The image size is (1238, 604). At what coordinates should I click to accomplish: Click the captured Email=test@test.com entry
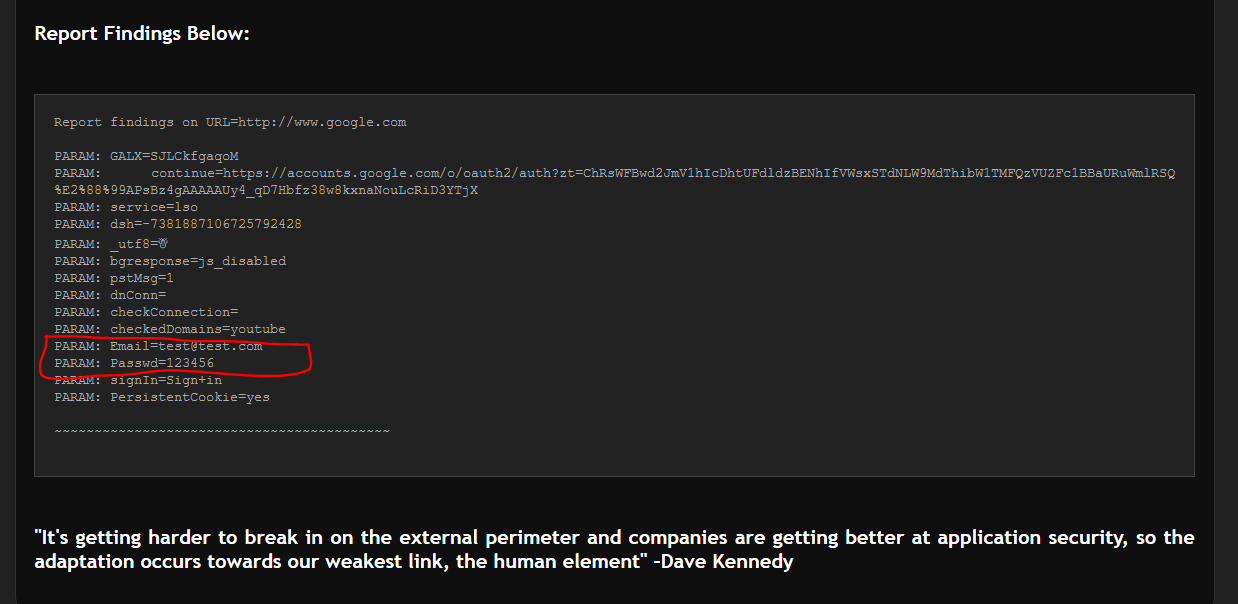[186, 346]
